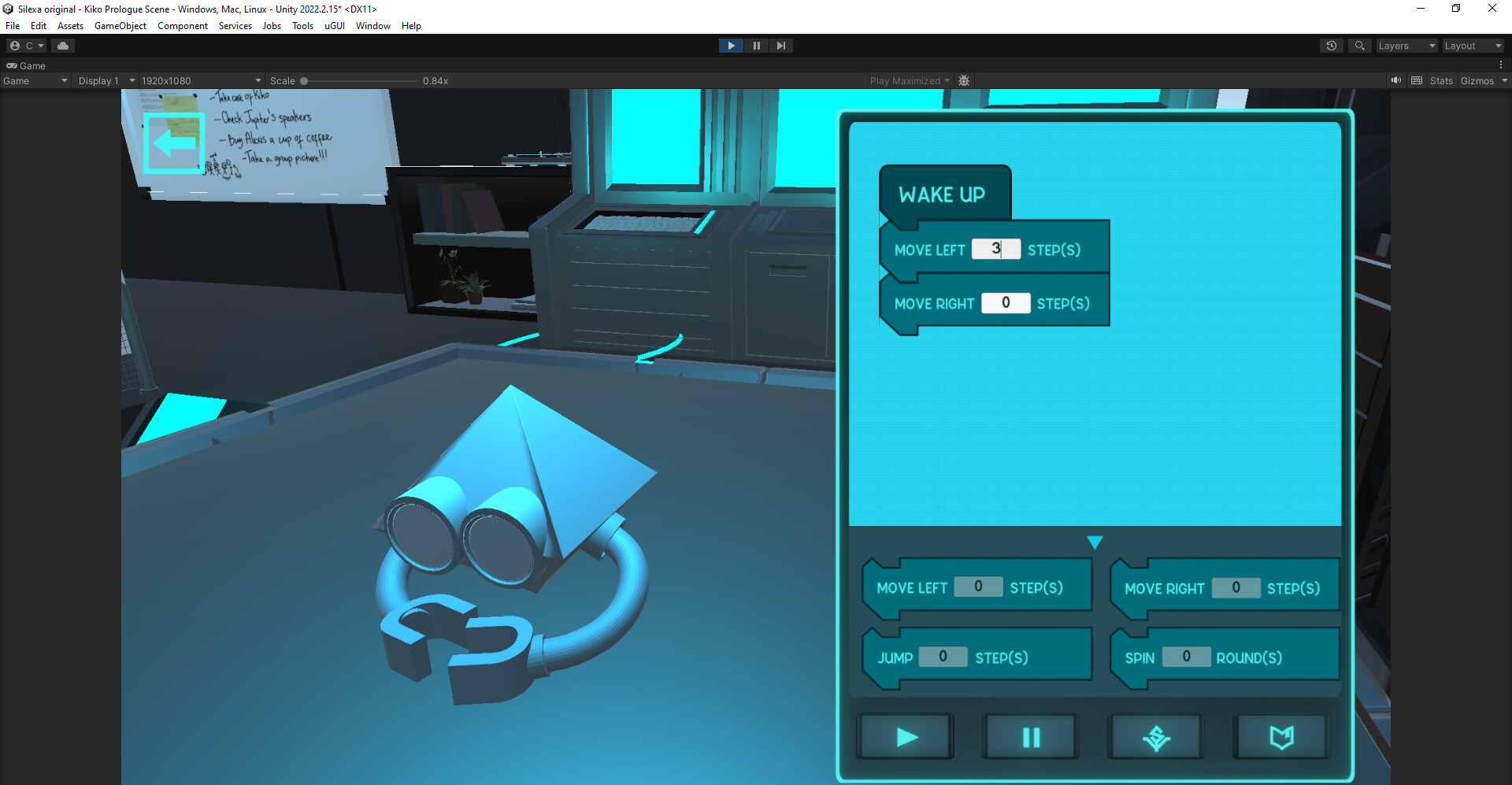Viewport: 1512px width, 785px height.
Task: Open the Help menu
Action: (411, 26)
